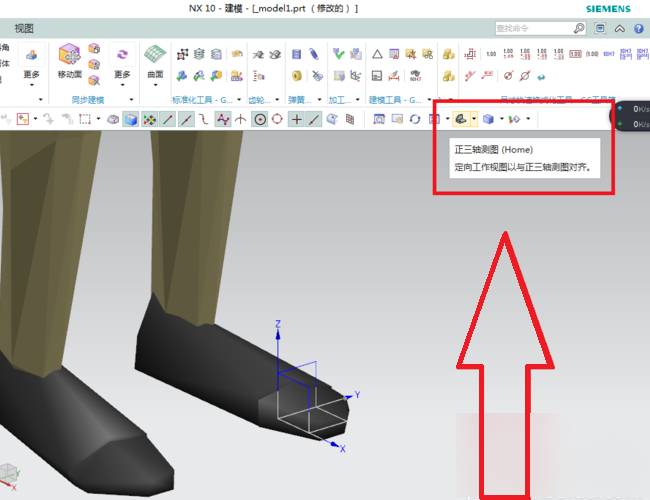Click the blue 10H7 tolerance icon

608,54
